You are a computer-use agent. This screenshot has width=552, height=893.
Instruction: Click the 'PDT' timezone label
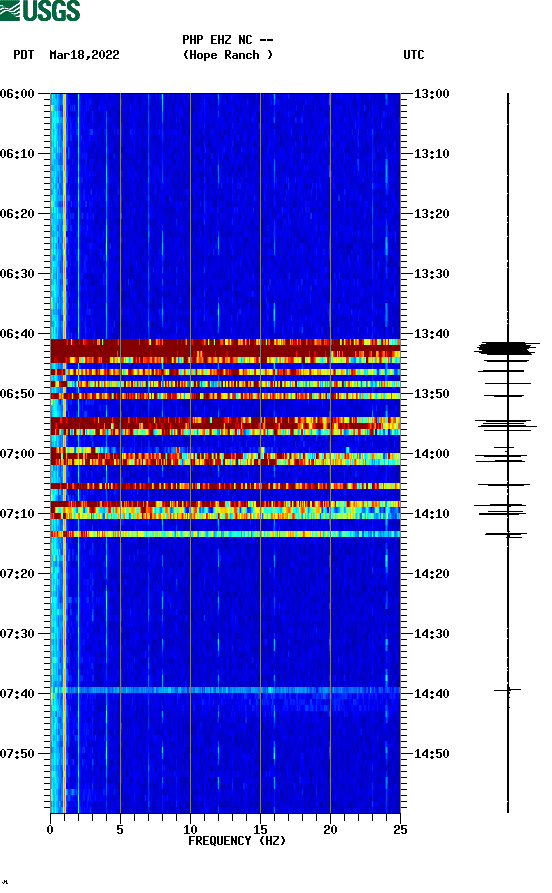23,55
